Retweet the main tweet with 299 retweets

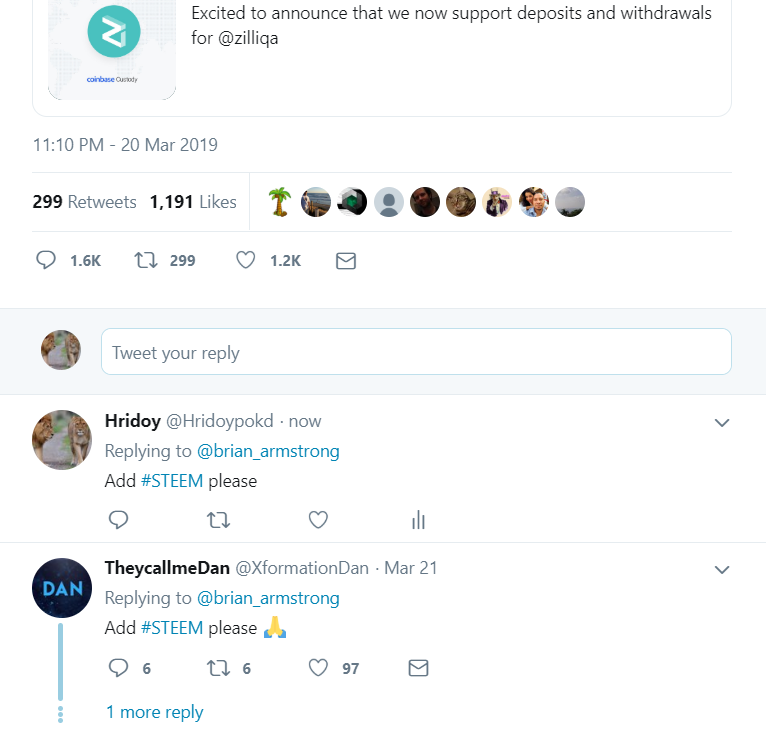(x=146, y=260)
